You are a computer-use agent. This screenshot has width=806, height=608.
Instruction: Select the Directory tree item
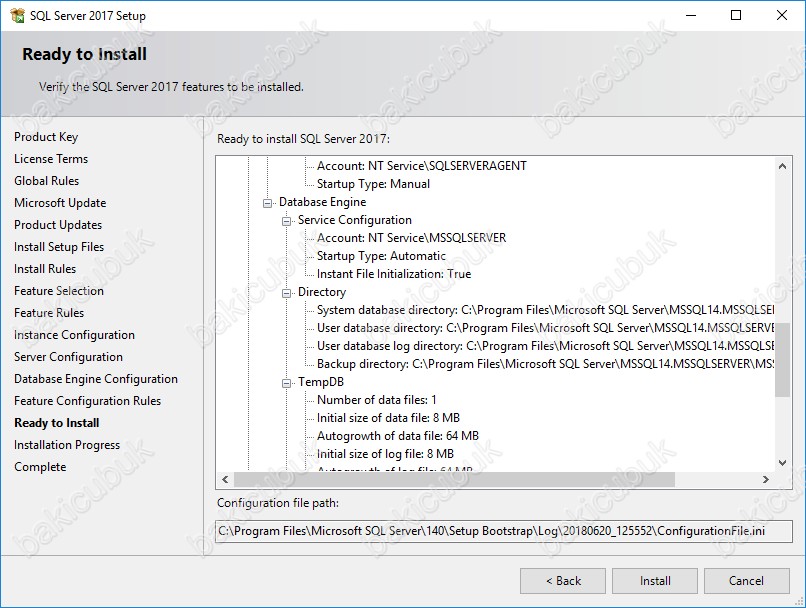click(322, 292)
